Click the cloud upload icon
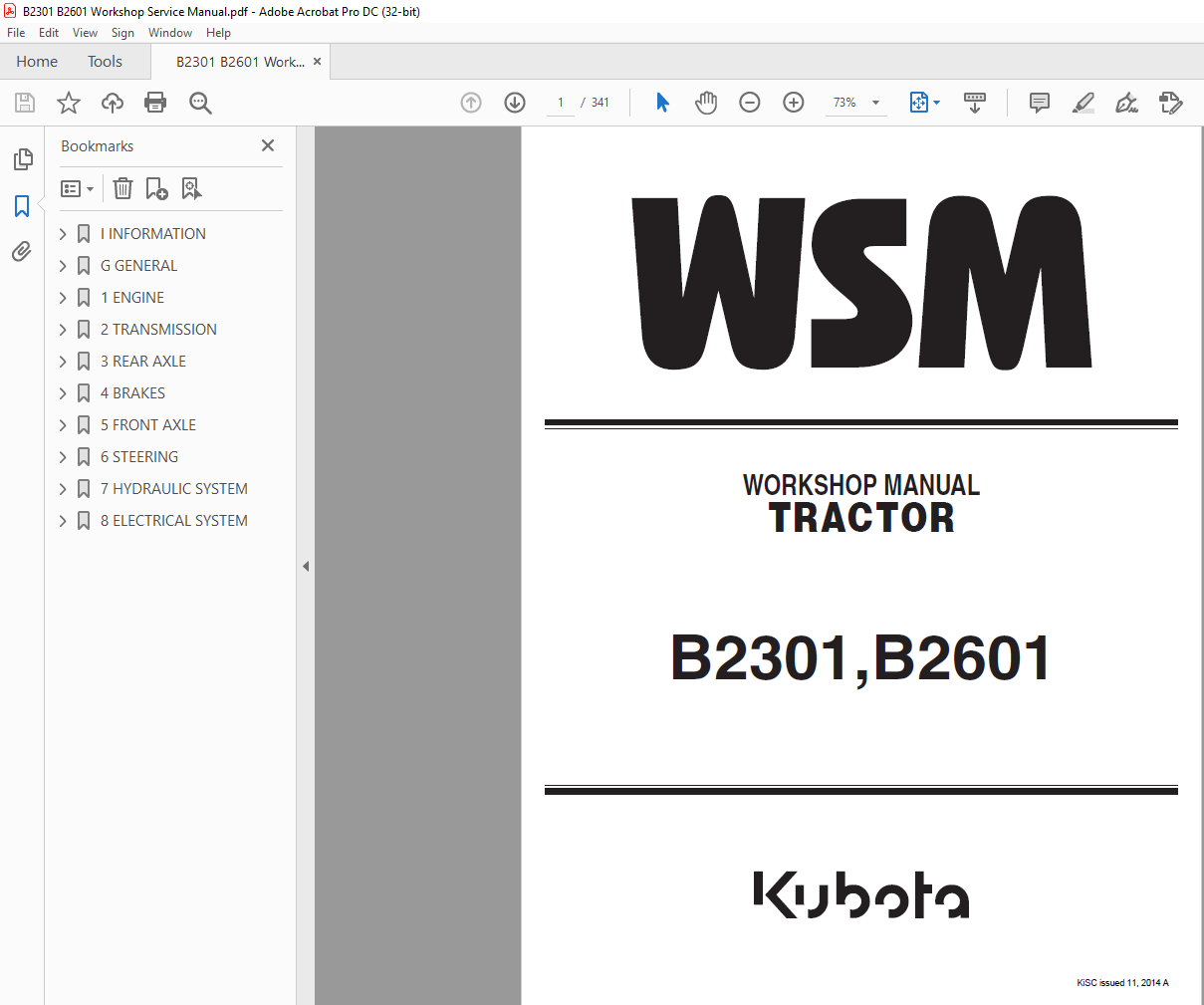 [x=113, y=103]
